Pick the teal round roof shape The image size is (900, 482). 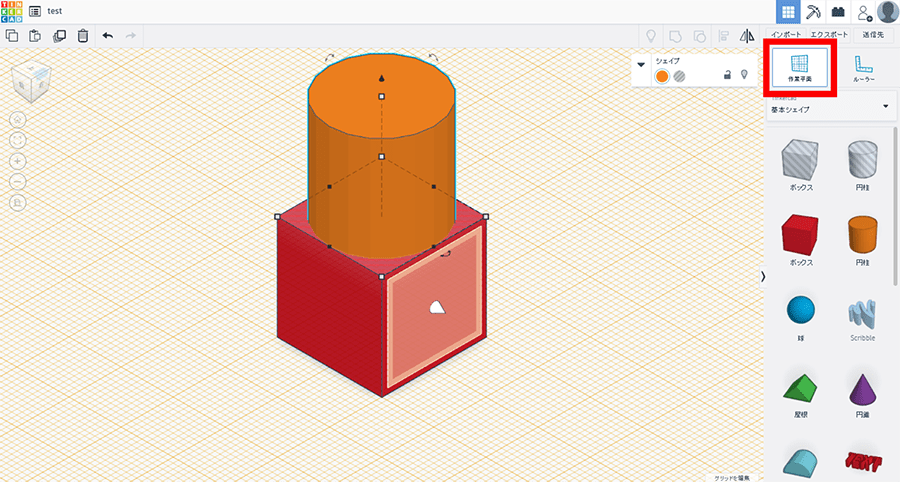pos(802,463)
